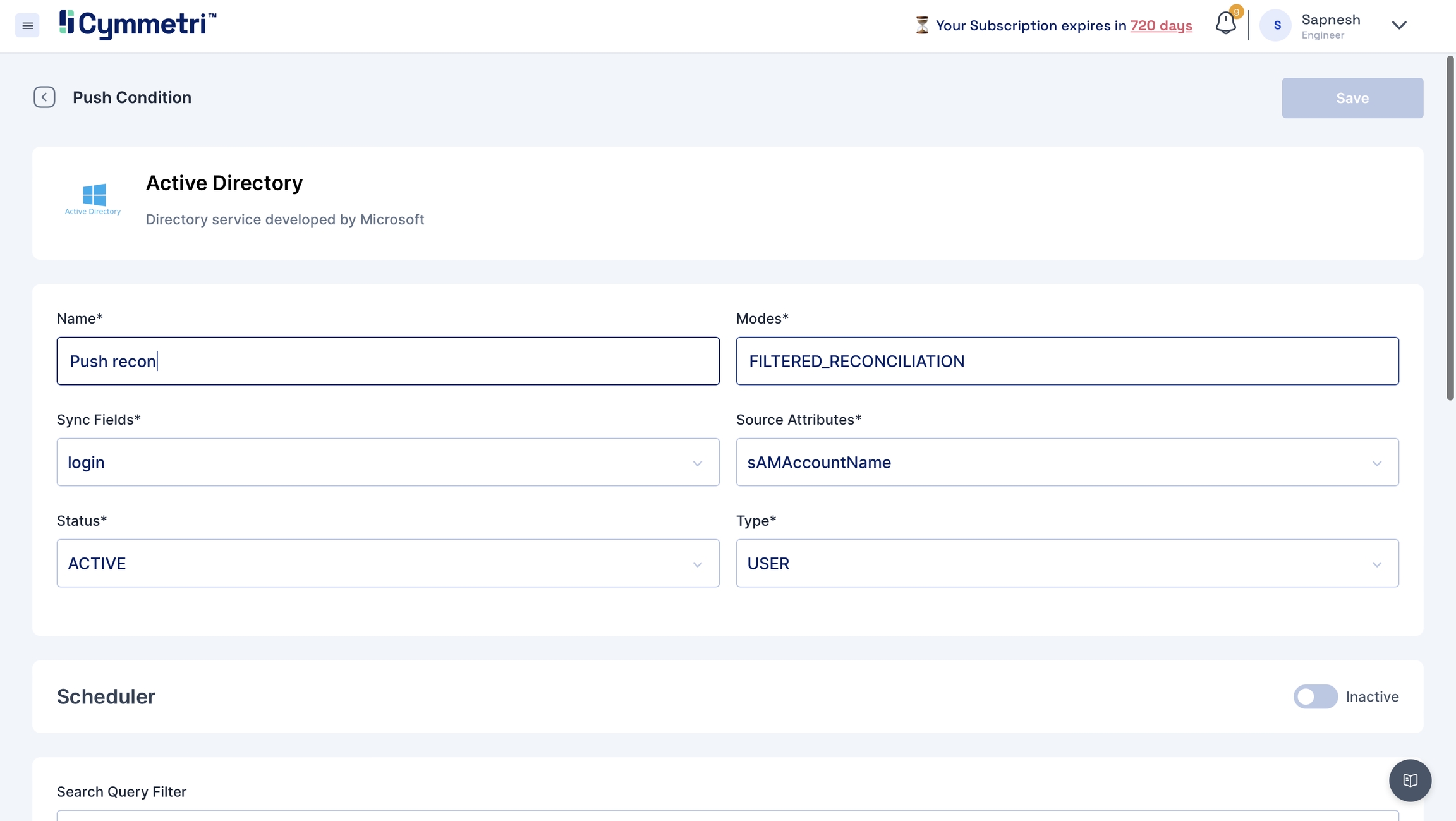Click the vertical page scrollbar
This screenshot has width=1456, height=821.
pos(1450,228)
